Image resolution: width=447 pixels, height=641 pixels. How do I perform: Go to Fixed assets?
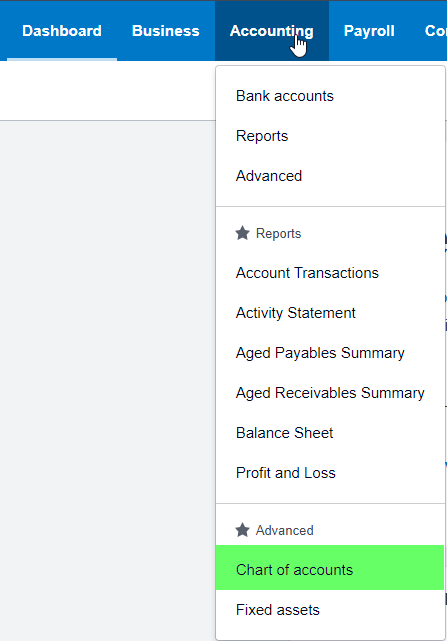pos(330,610)
